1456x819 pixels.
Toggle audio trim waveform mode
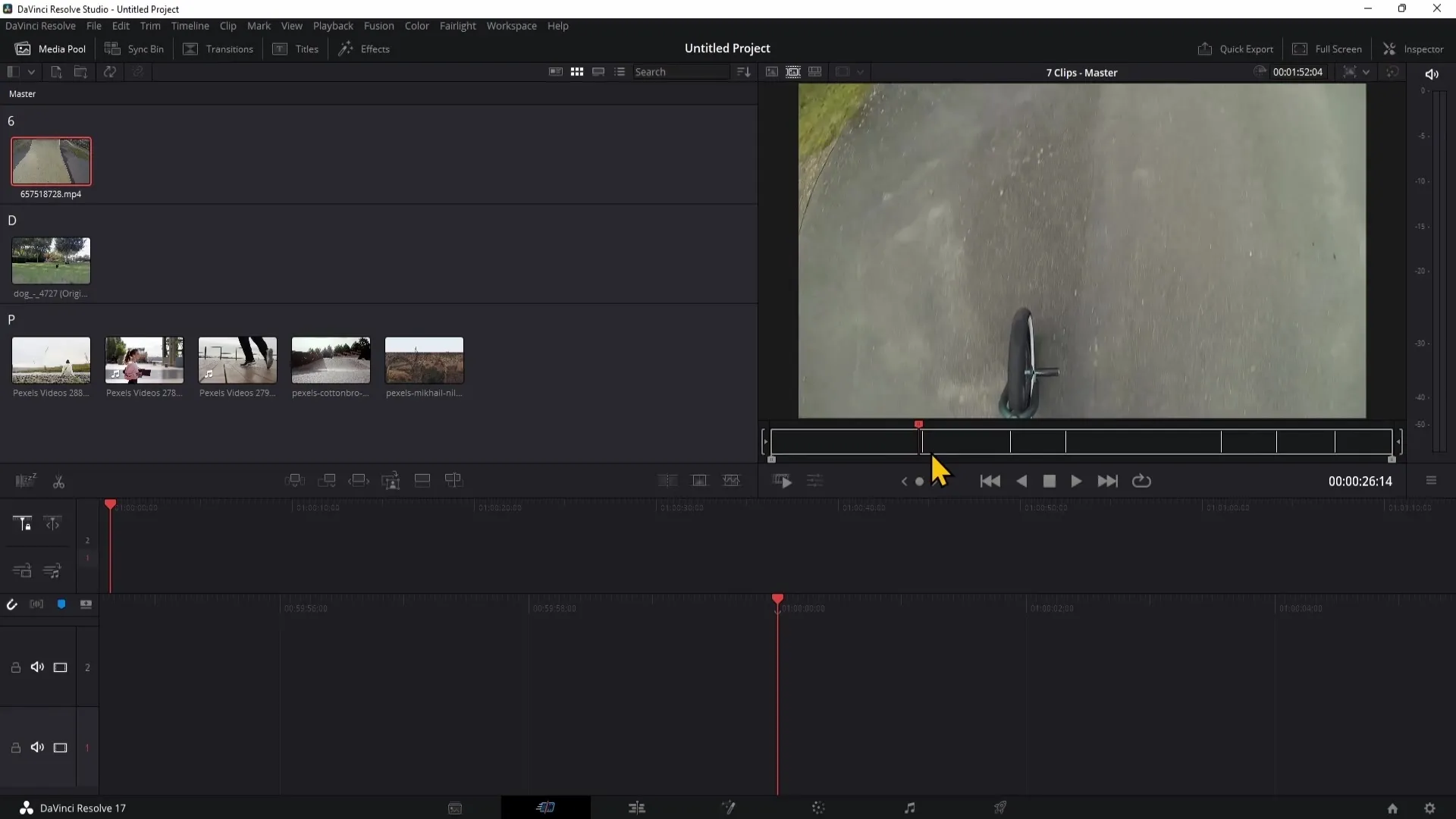coord(36,604)
